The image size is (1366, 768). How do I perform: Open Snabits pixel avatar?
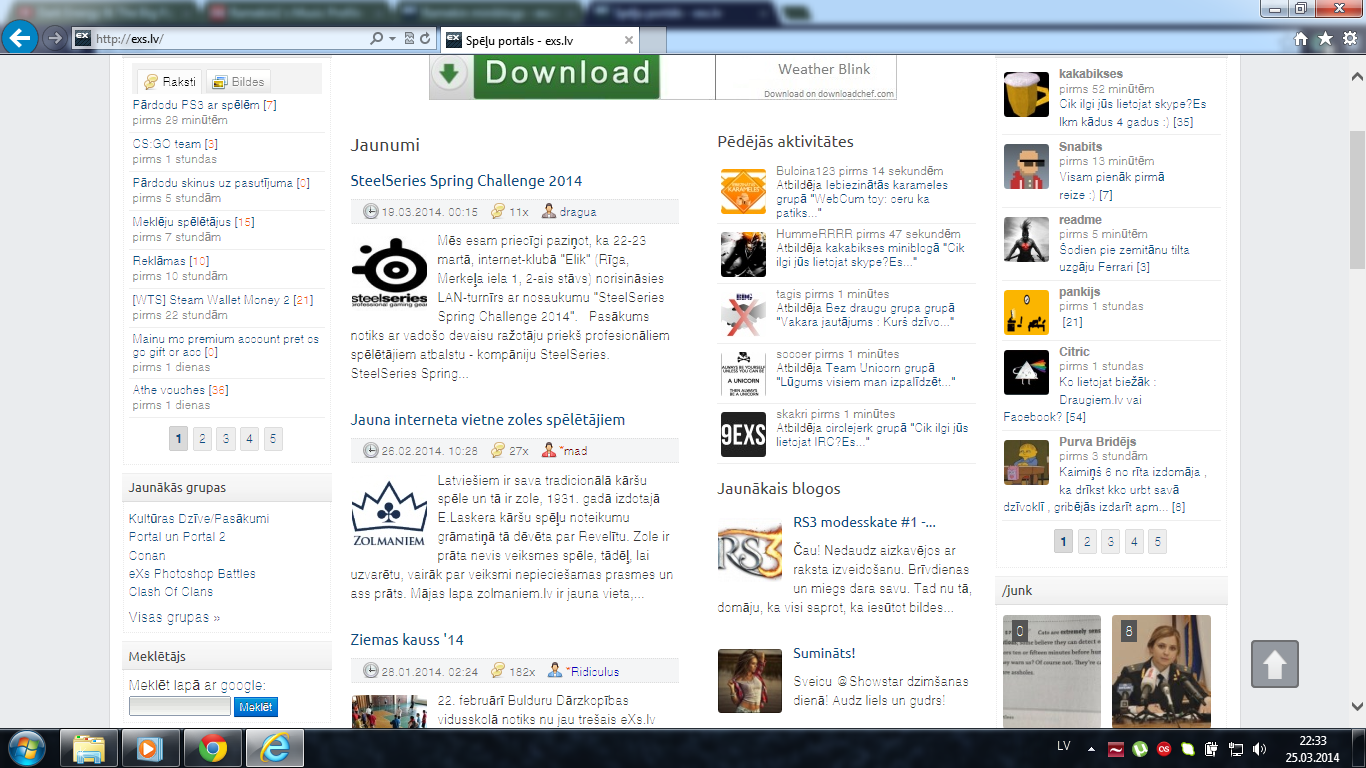click(x=1026, y=166)
